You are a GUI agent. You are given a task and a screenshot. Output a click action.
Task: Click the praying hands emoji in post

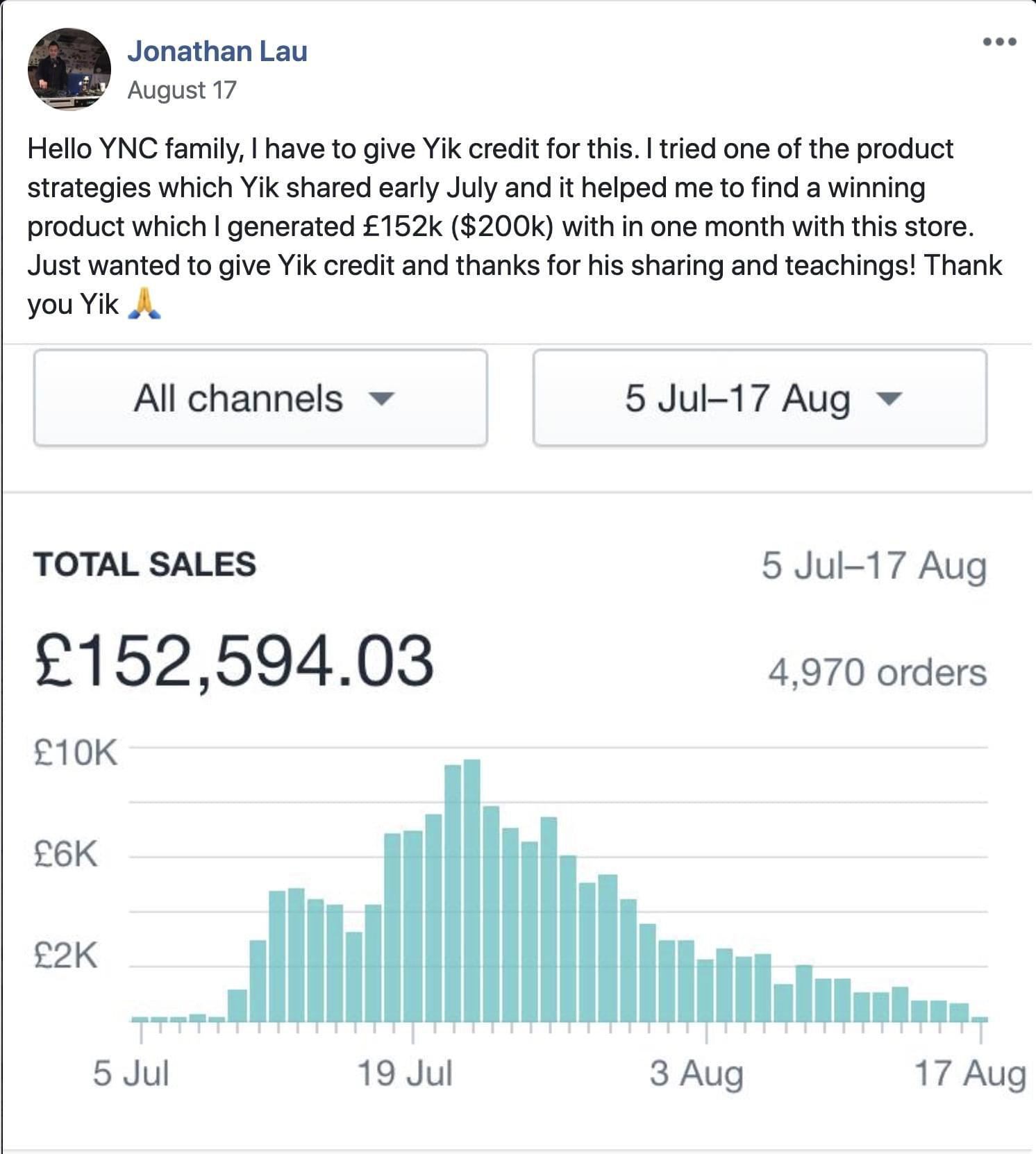point(144,304)
